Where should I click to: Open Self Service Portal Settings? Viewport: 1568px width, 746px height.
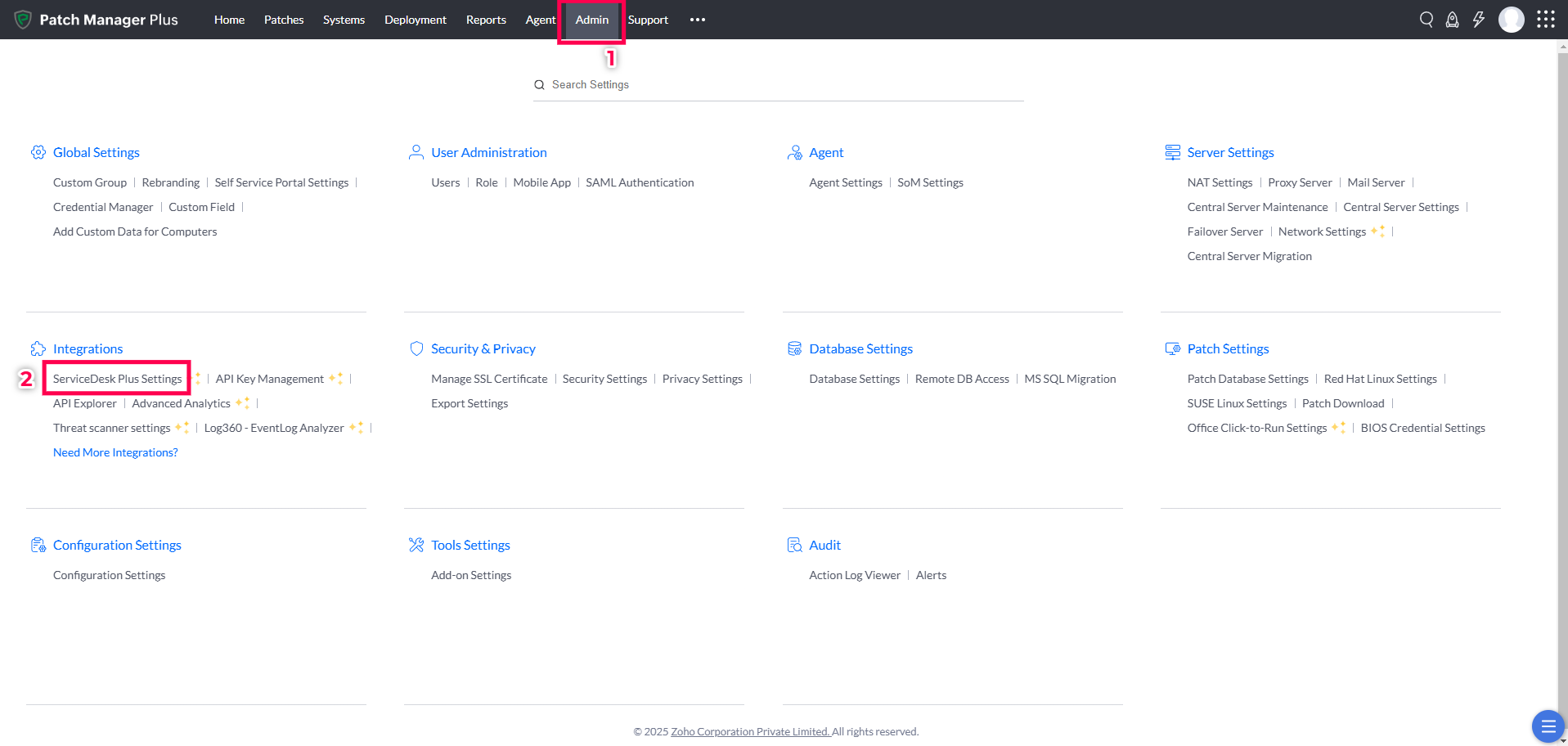point(281,182)
